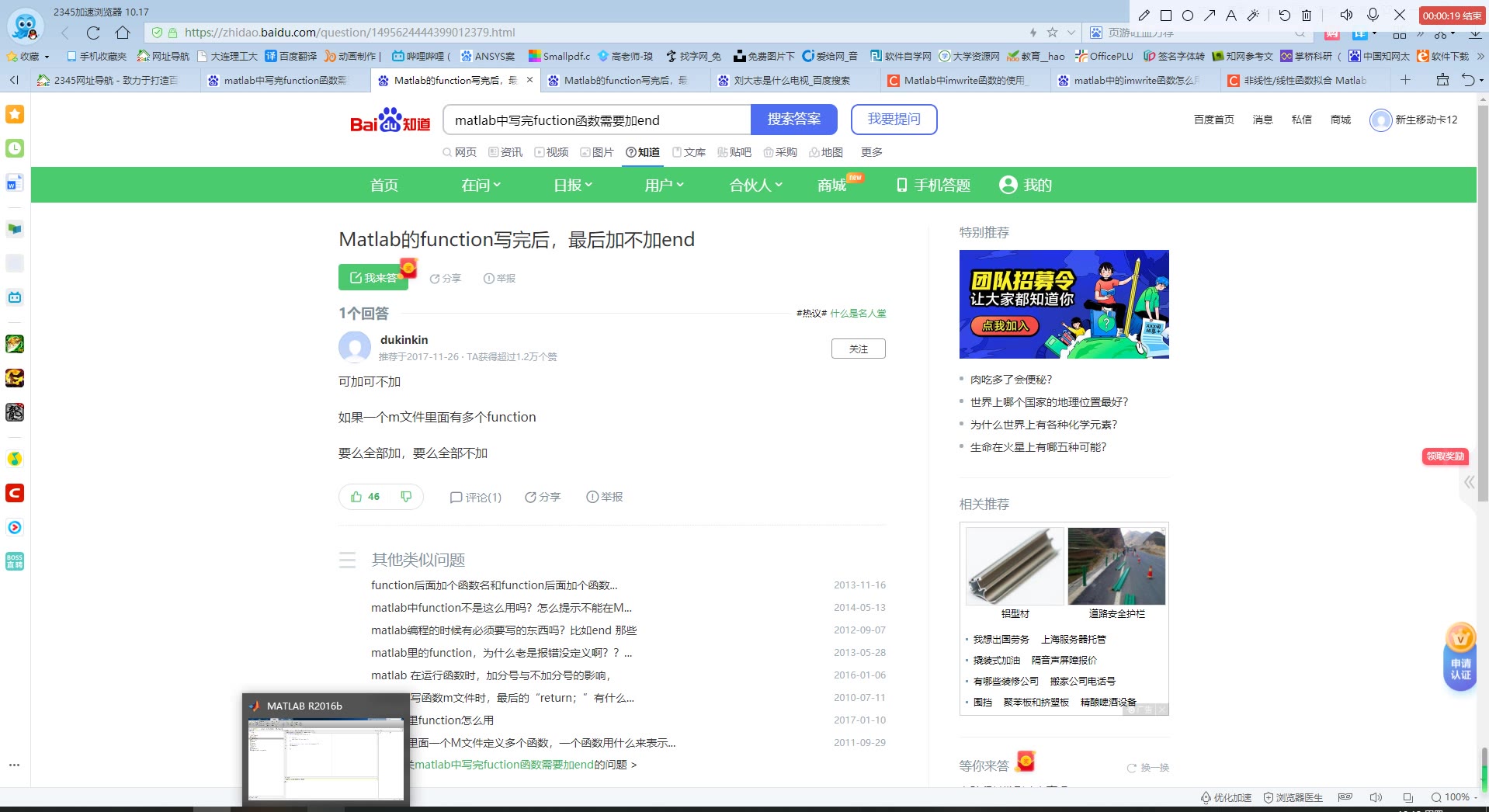Like the answer with thumbs-up 46
Image resolution: width=1489 pixels, height=812 pixels.
point(365,497)
